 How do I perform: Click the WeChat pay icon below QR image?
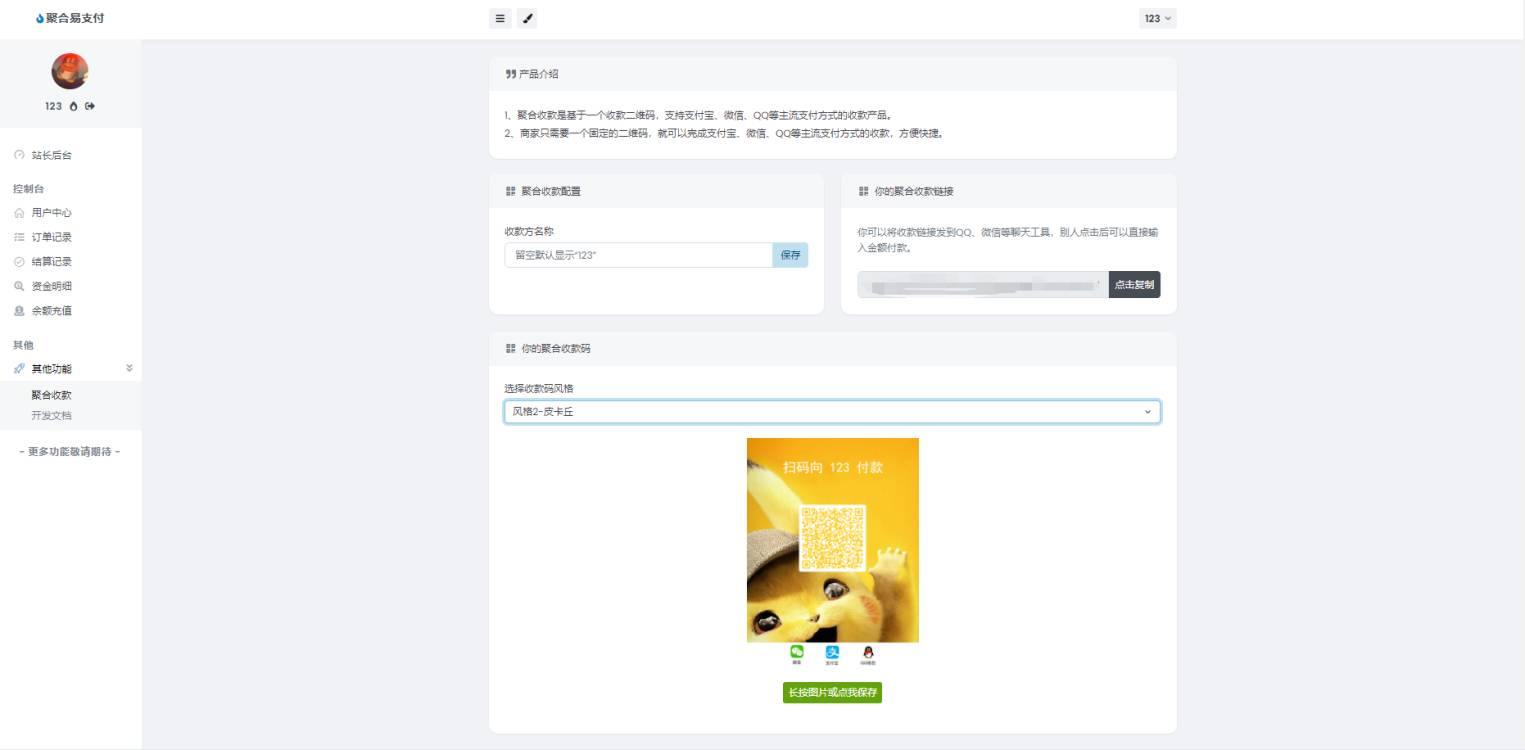click(x=797, y=653)
